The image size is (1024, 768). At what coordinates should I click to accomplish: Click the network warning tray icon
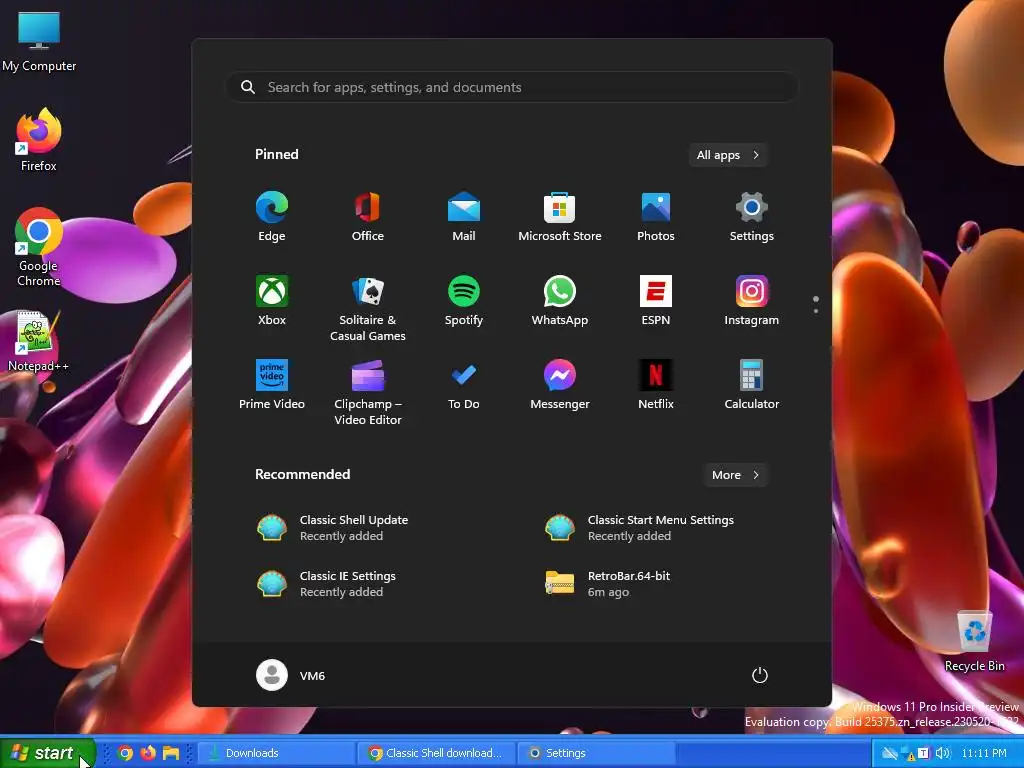click(x=907, y=754)
